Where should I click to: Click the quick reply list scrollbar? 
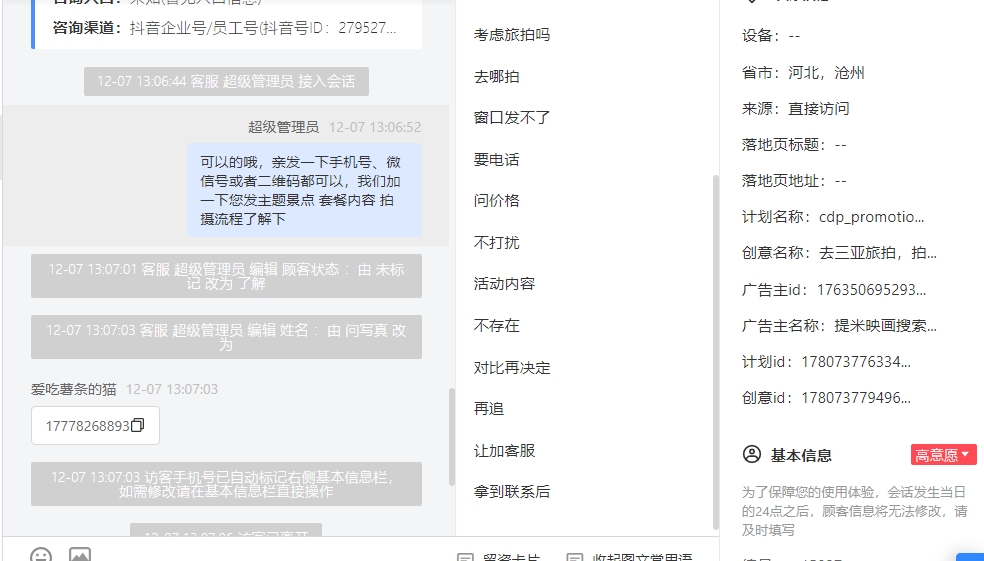coord(715,351)
